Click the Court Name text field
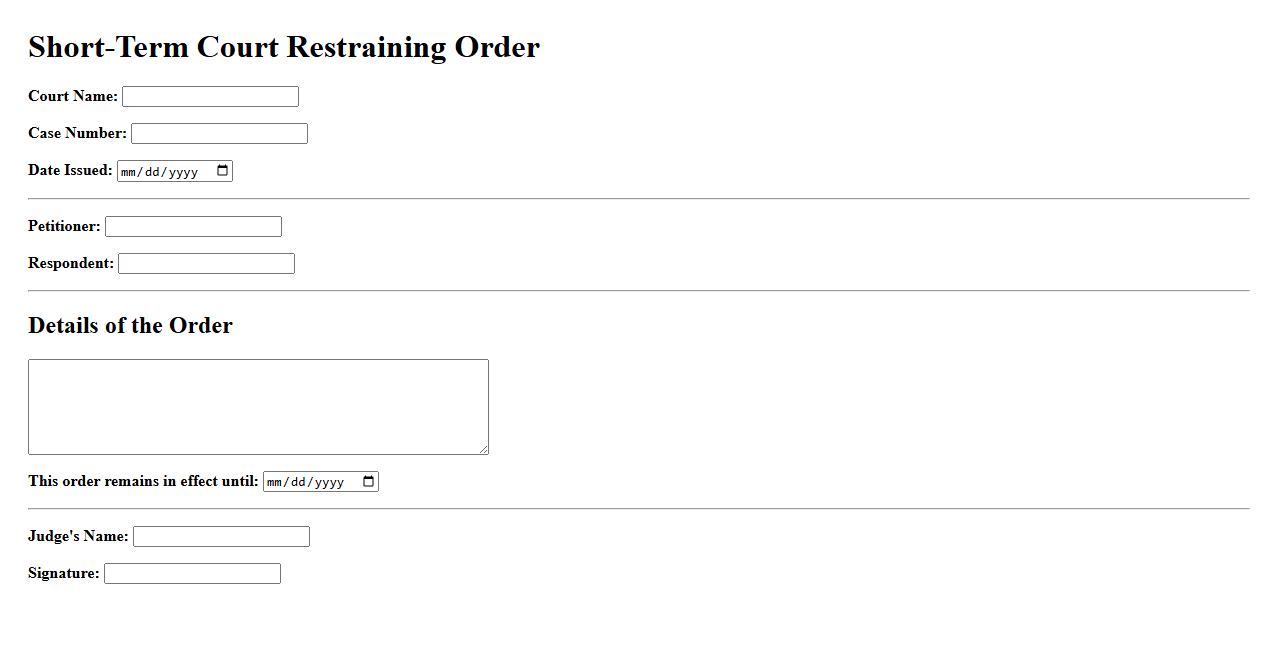The image size is (1278, 650). [210, 97]
